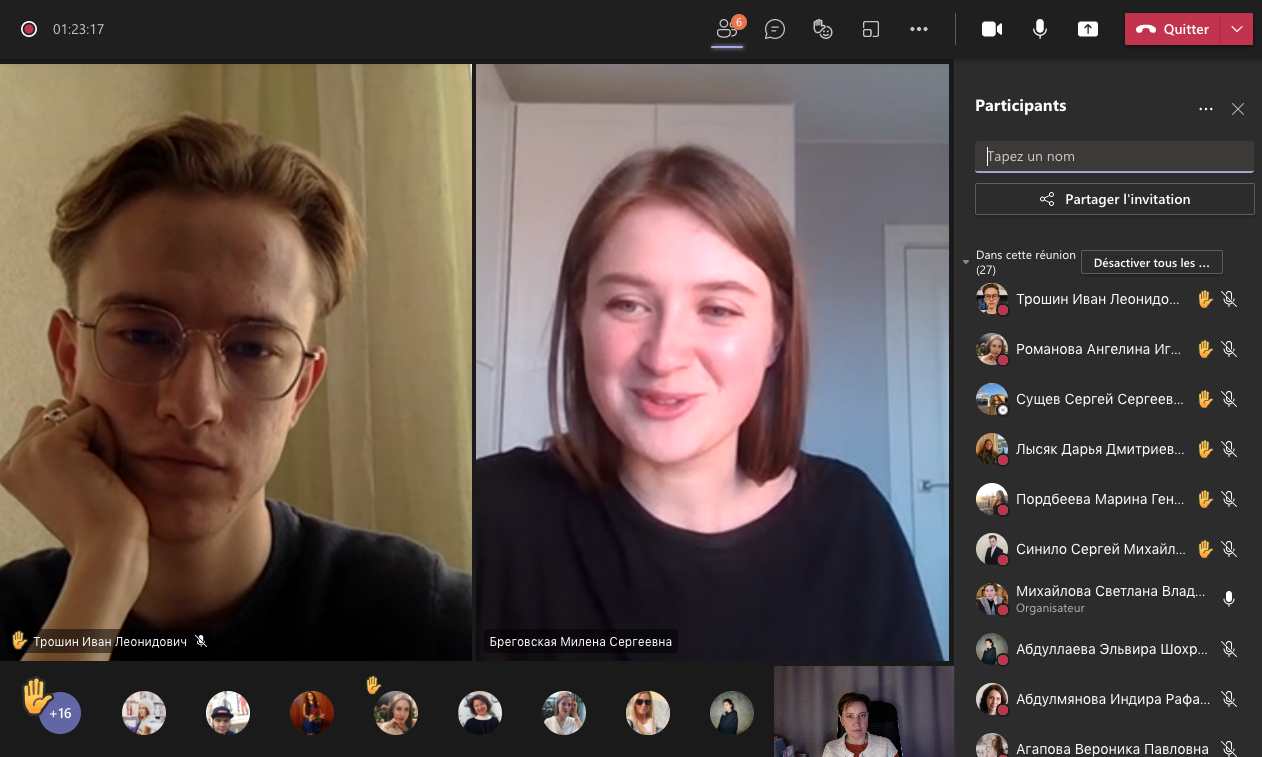1262x757 pixels.
Task: Open the raise hand reactions icon
Action: click(x=822, y=29)
